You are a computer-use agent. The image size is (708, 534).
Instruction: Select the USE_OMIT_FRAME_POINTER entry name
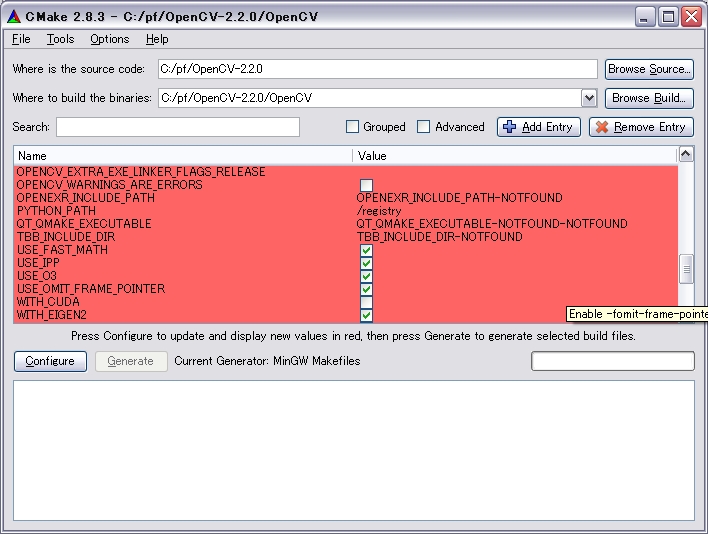pyautogui.click(x=91, y=289)
